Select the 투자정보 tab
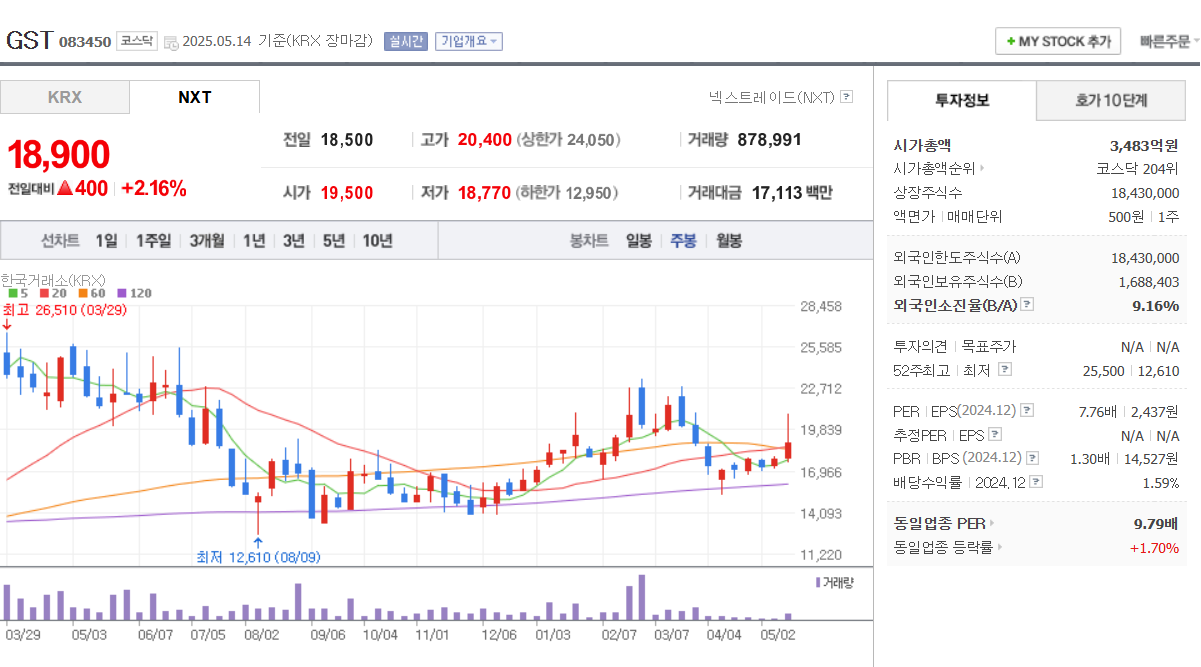The image size is (1201, 667). click(x=962, y=100)
